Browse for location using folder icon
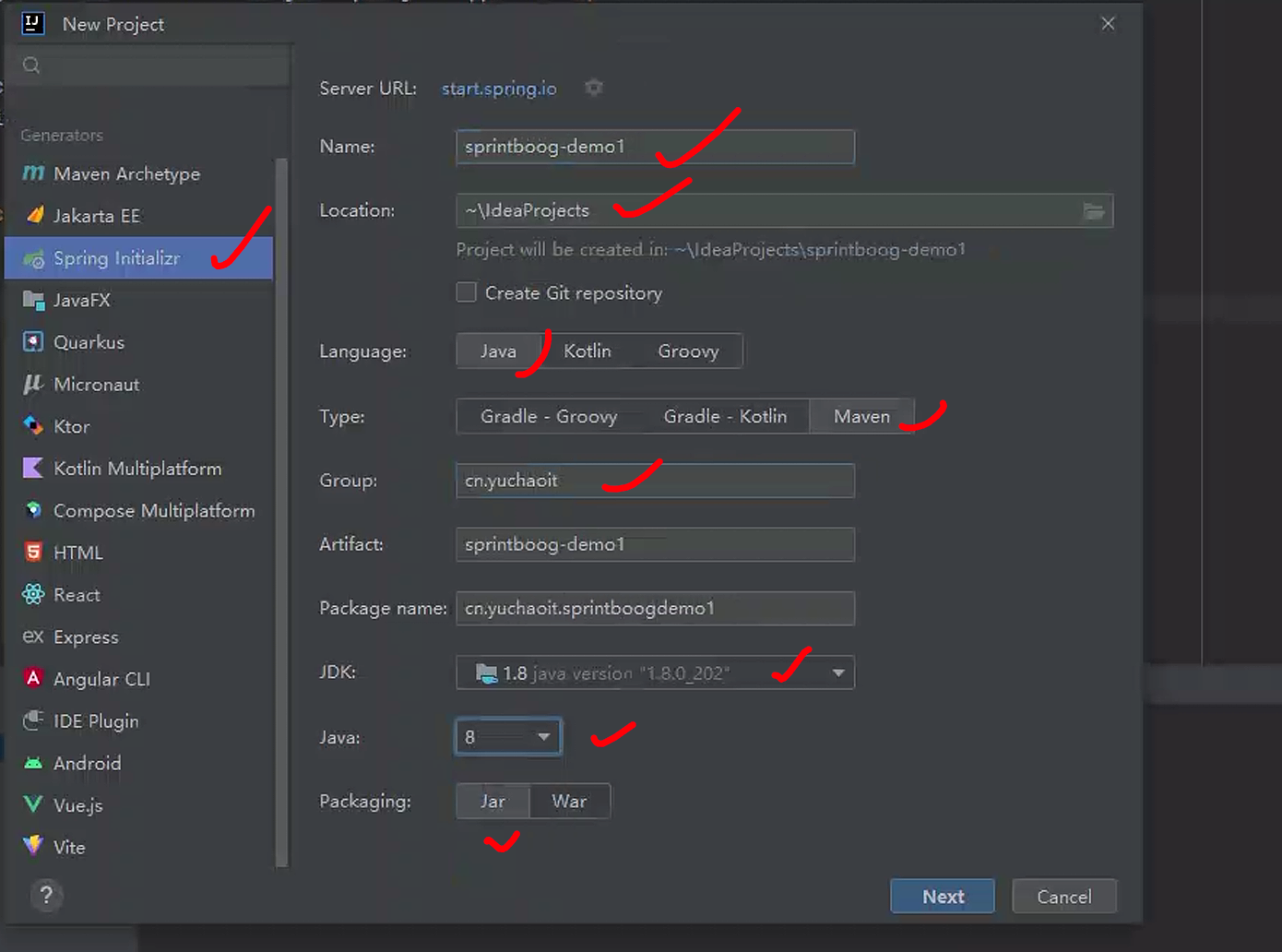This screenshot has width=1282, height=952. (1093, 211)
